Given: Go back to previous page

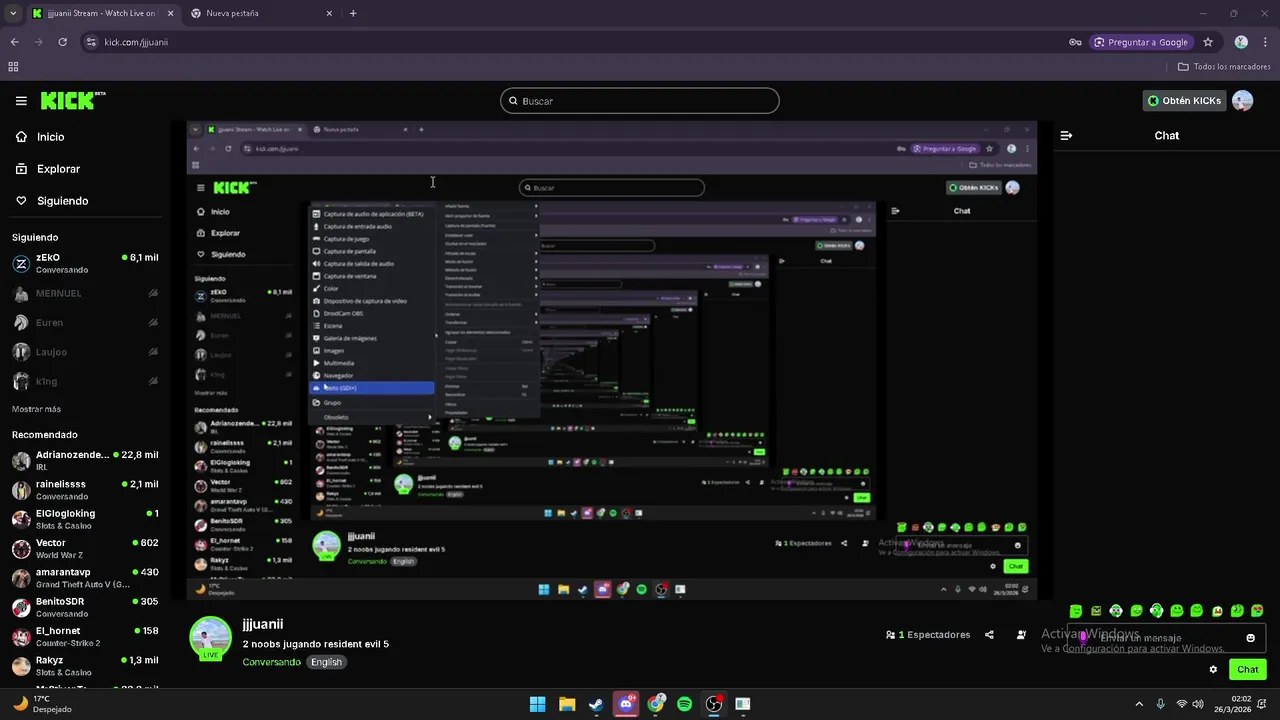Looking at the screenshot, I should pos(14,42).
